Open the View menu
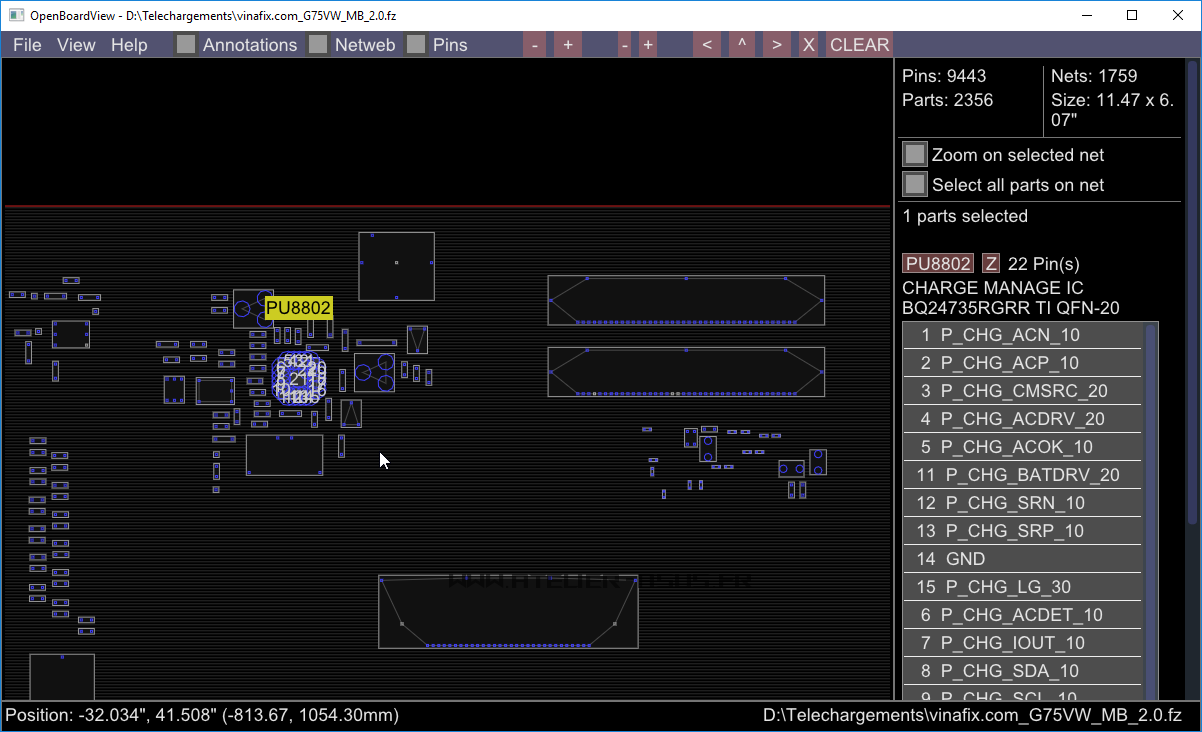 click(x=76, y=45)
